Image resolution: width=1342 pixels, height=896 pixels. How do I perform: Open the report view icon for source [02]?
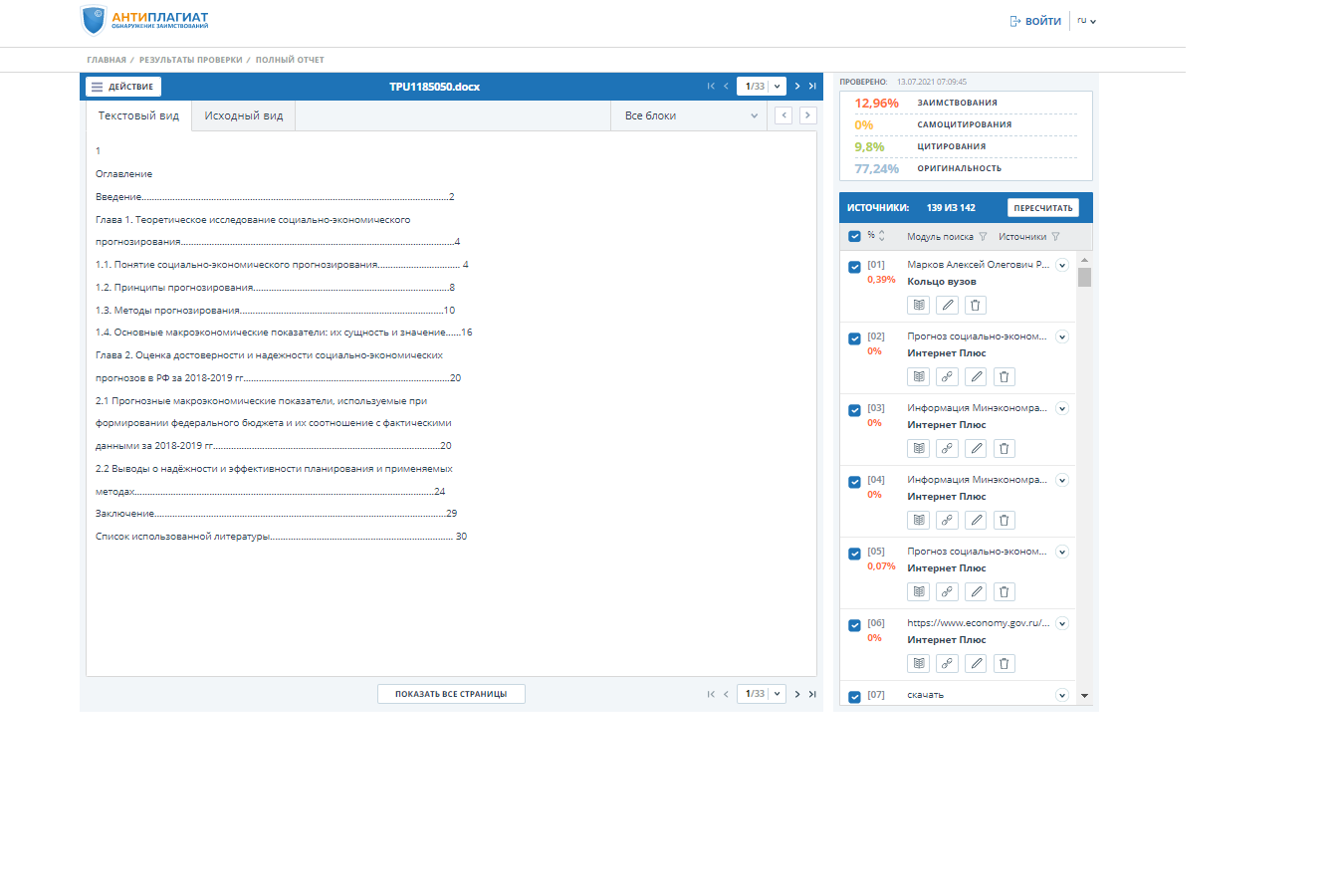tap(919, 376)
